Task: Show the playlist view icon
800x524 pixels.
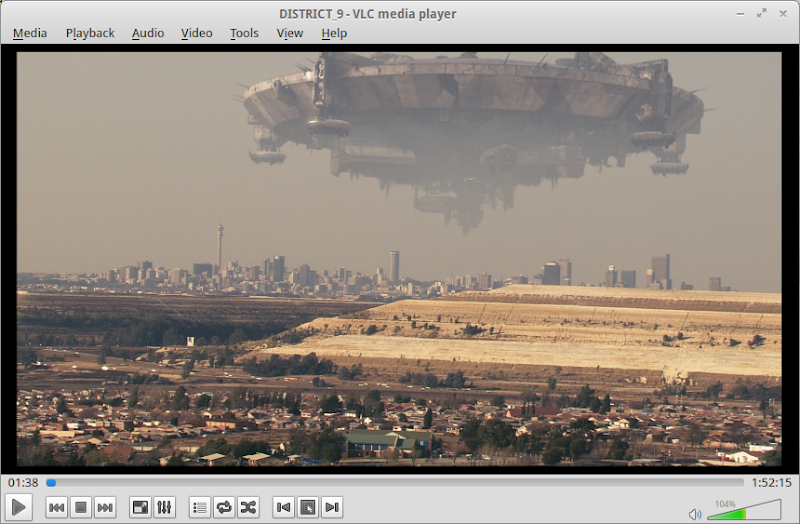Action: pos(199,507)
